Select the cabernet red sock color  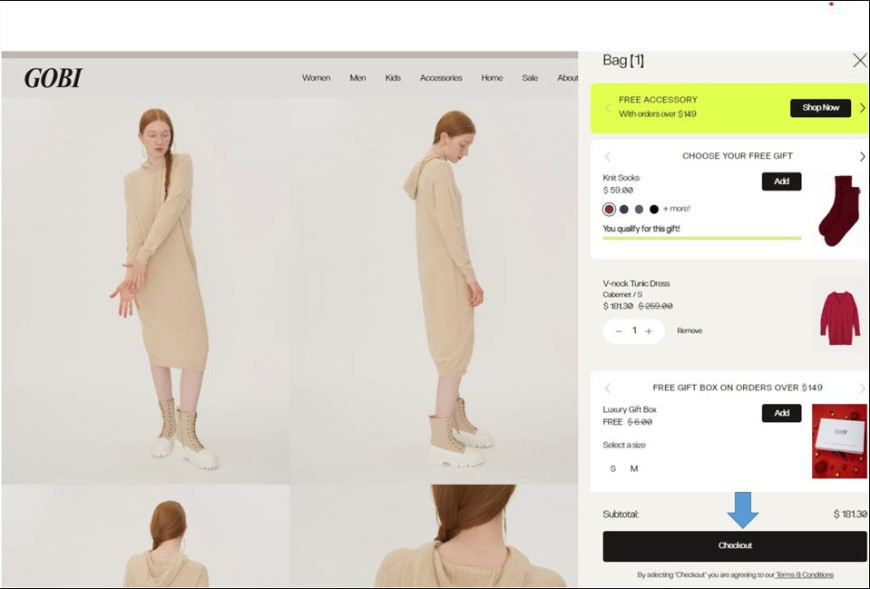coord(609,209)
